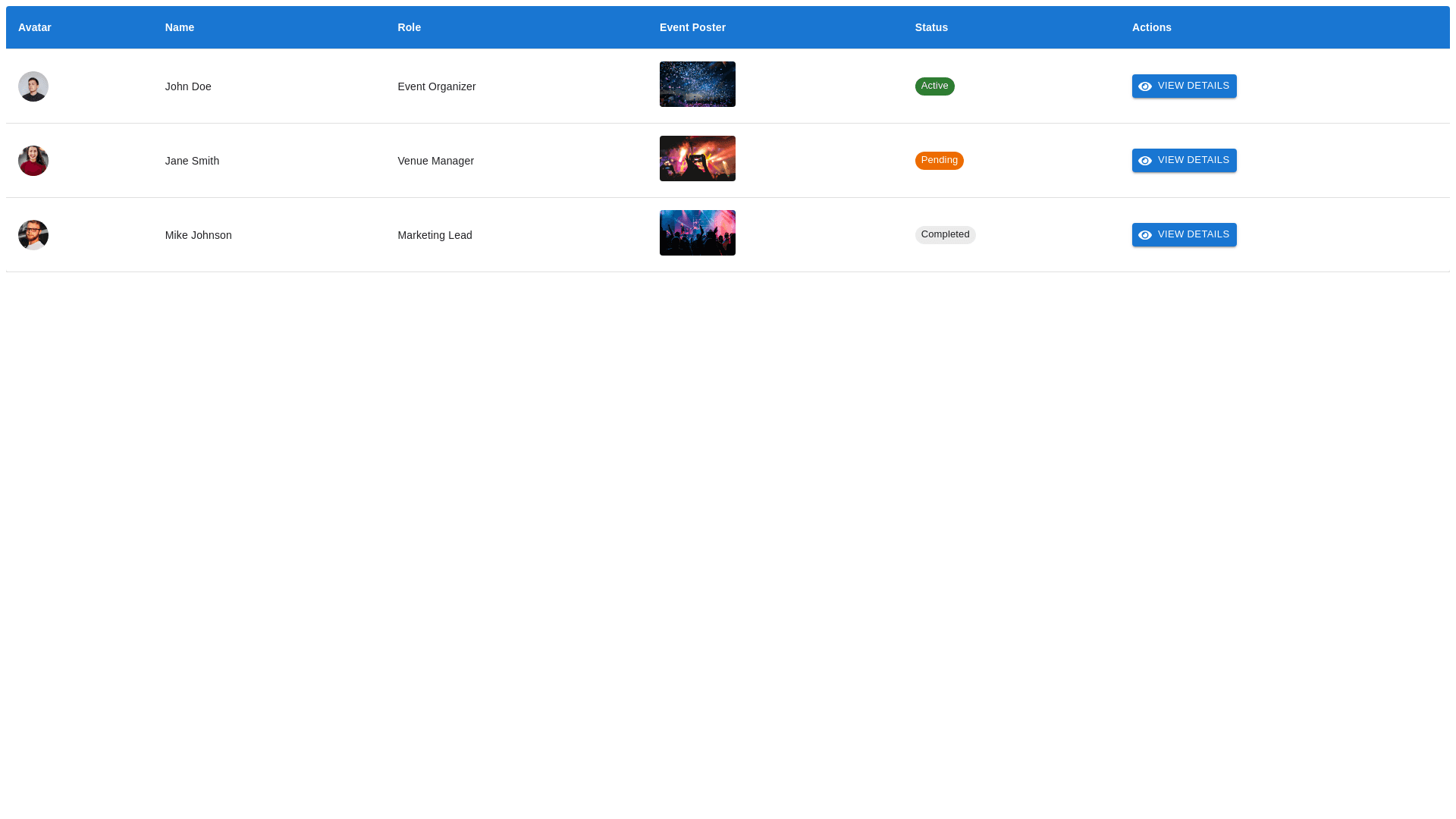Click the Role column header

coord(409,27)
